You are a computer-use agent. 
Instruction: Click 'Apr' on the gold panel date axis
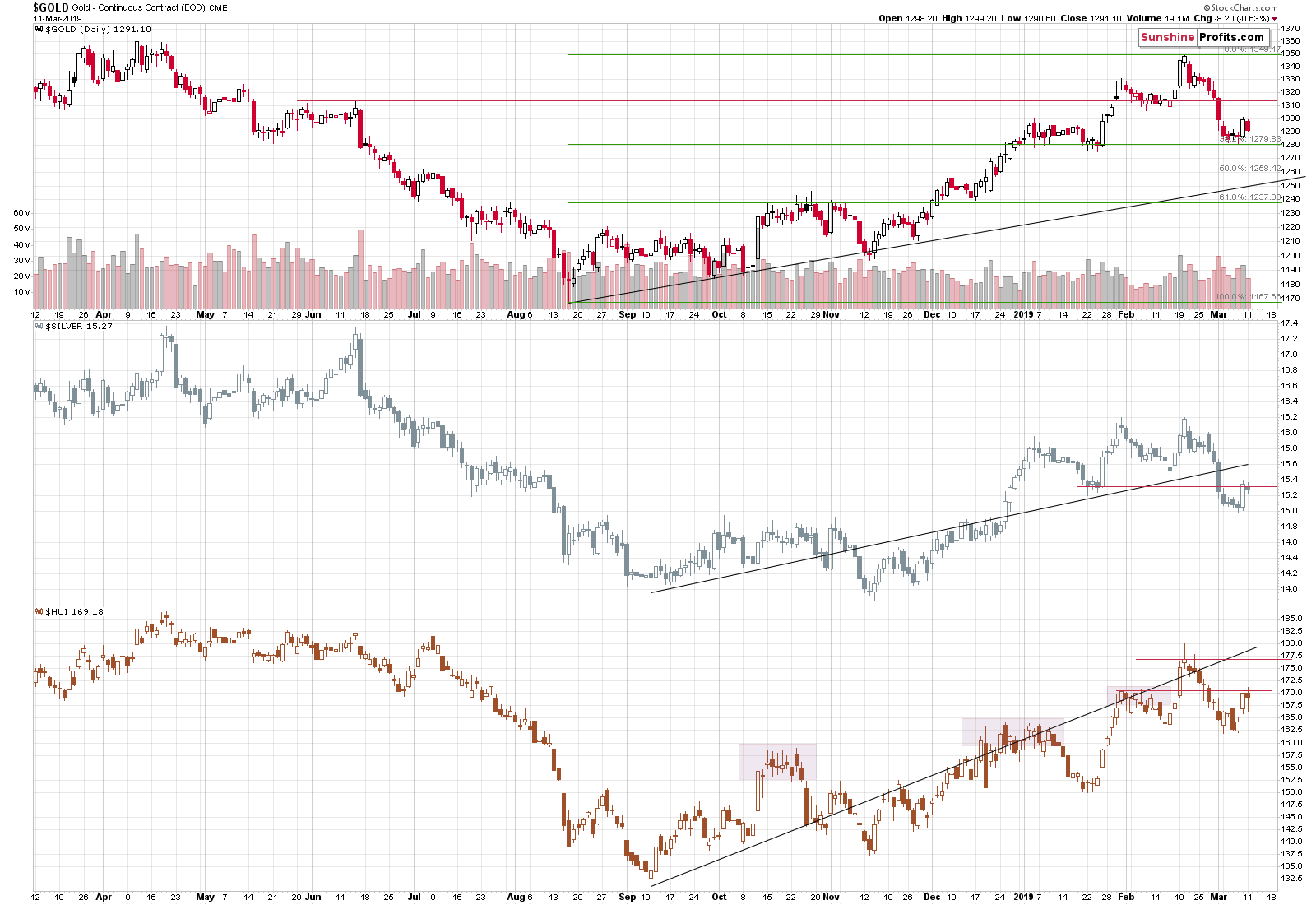tap(104, 314)
